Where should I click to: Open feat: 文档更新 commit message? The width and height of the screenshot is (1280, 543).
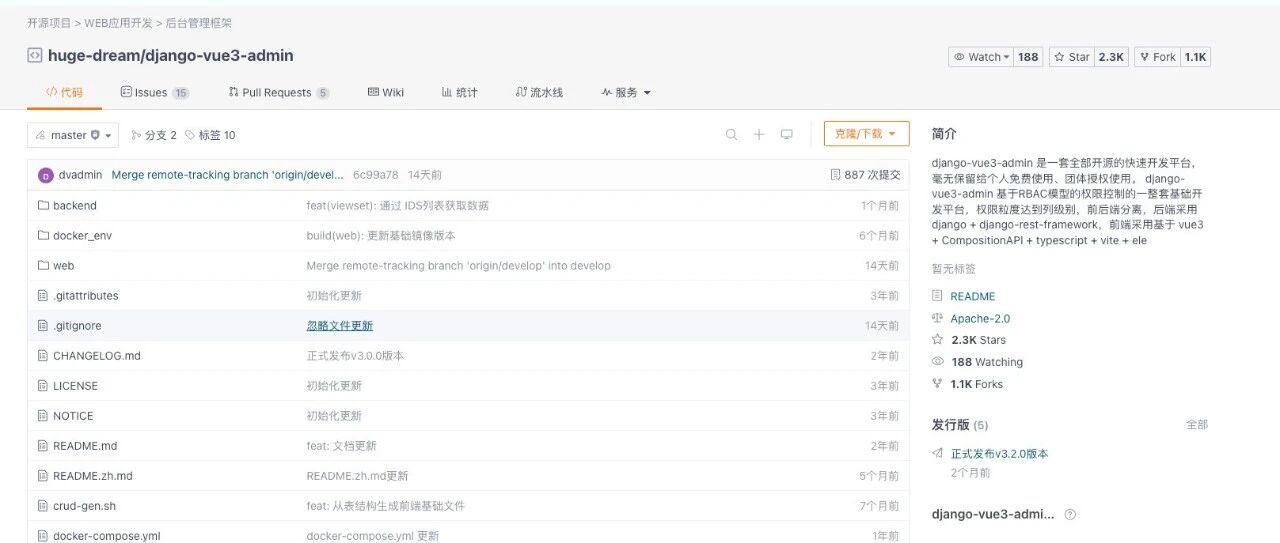(x=342, y=446)
